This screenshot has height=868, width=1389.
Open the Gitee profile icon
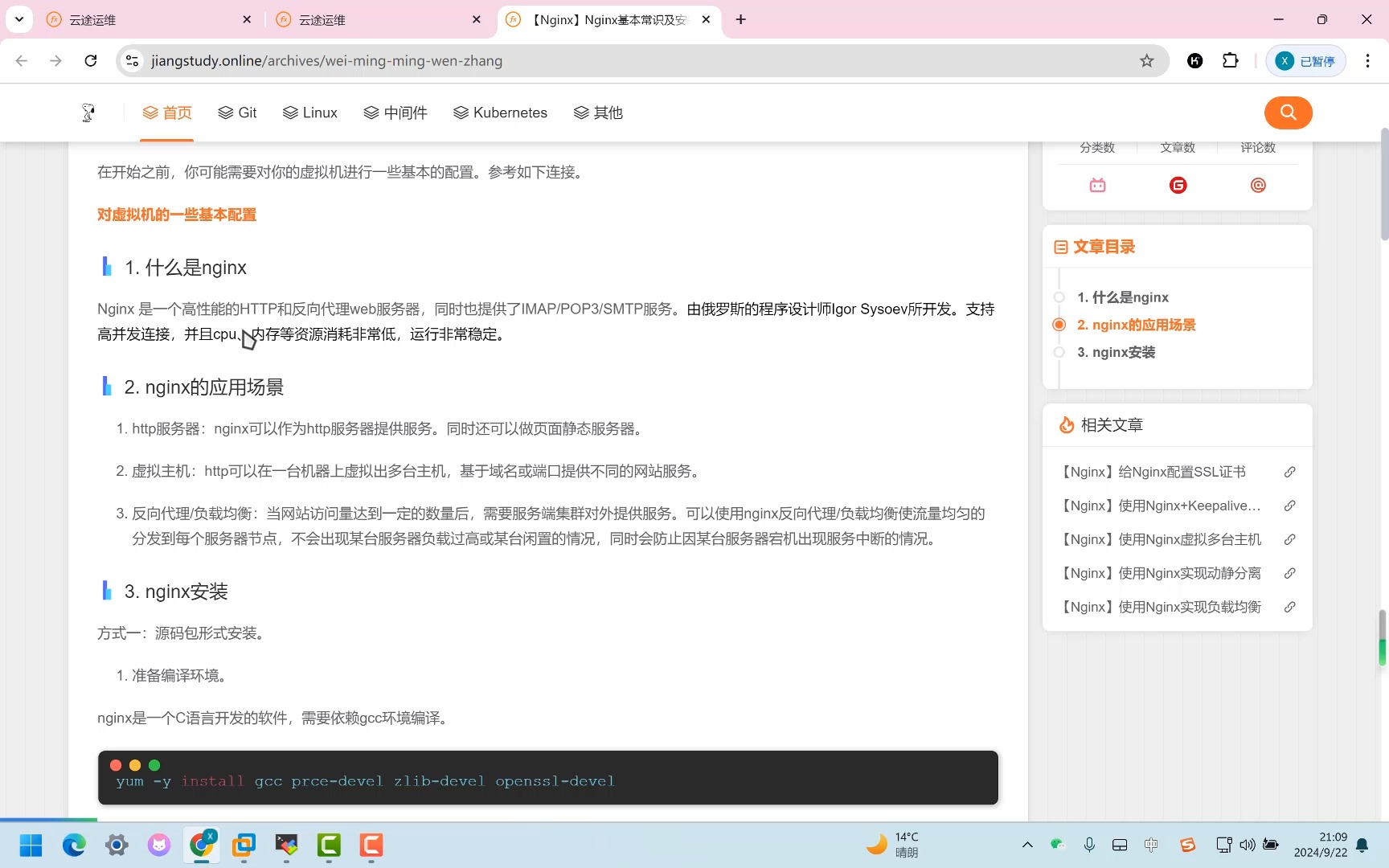1178,185
